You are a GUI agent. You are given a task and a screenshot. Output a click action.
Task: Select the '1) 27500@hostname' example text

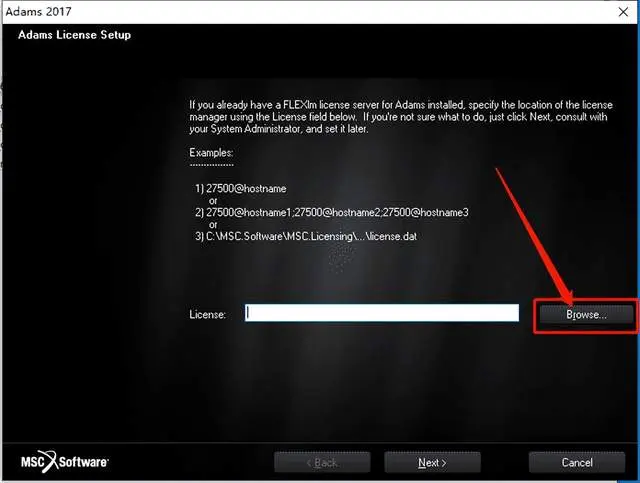tap(241, 189)
